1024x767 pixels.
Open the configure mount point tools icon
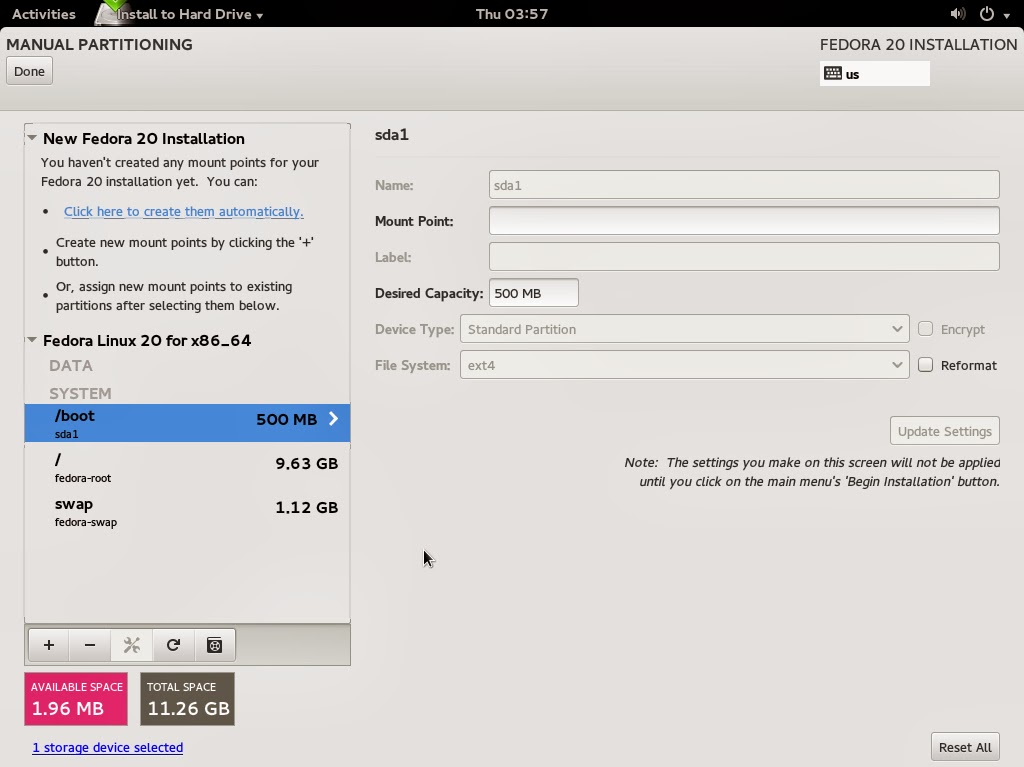click(131, 645)
